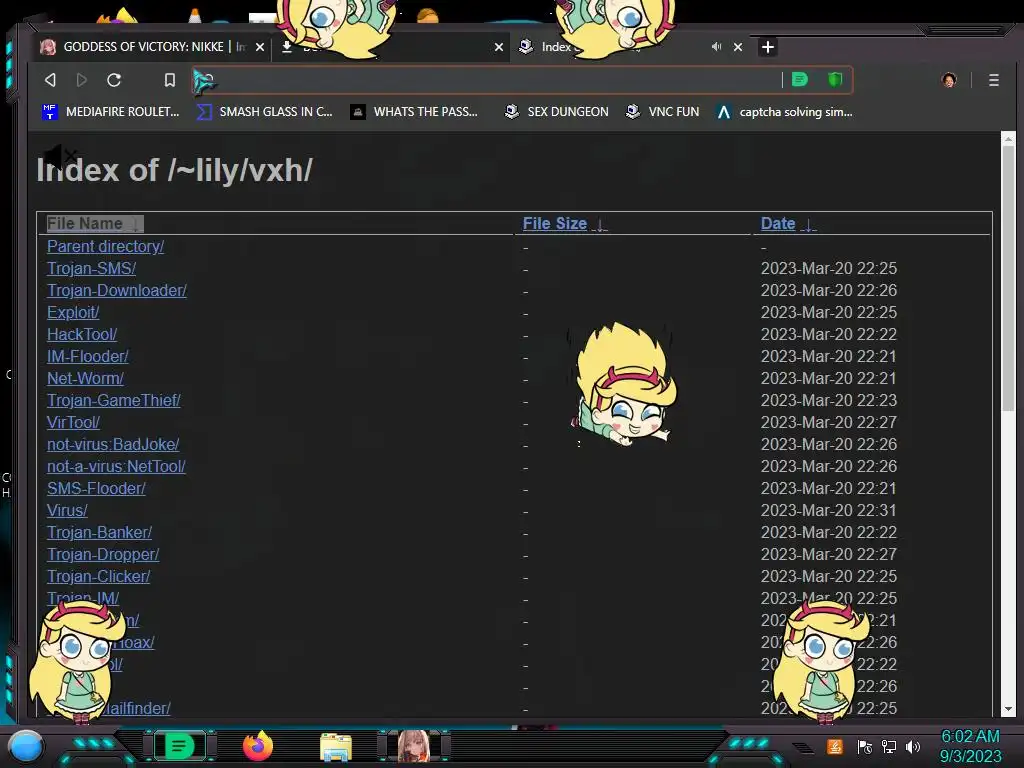Open the Trojan-Clicker/ folder
The height and width of the screenshot is (768, 1024).
pyautogui.click(x=99, y=577)
